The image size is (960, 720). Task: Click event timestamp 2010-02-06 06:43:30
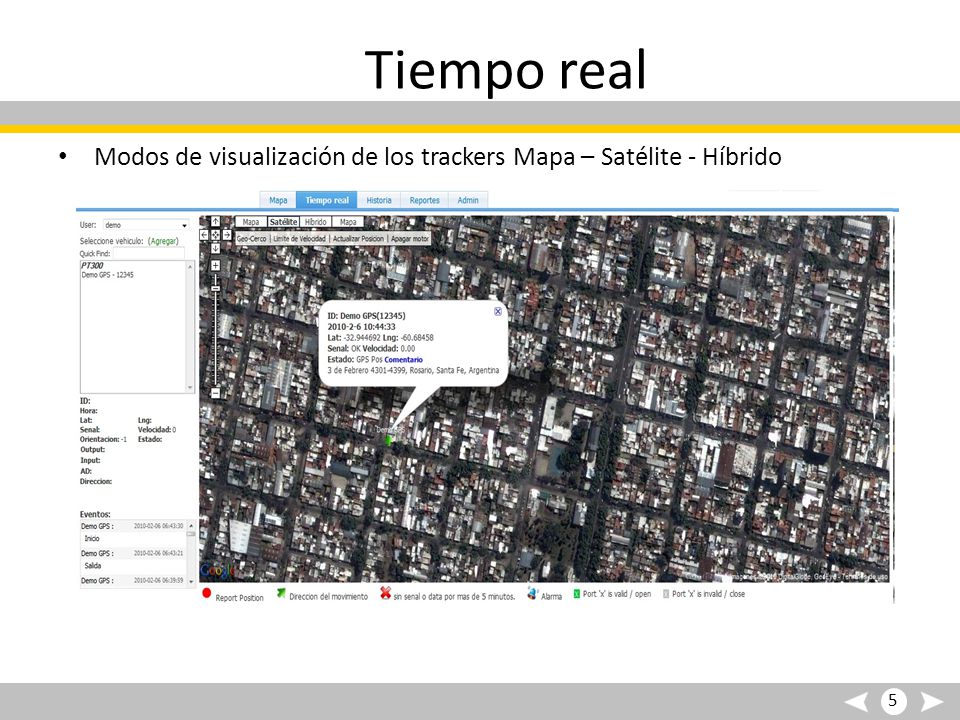159,526
